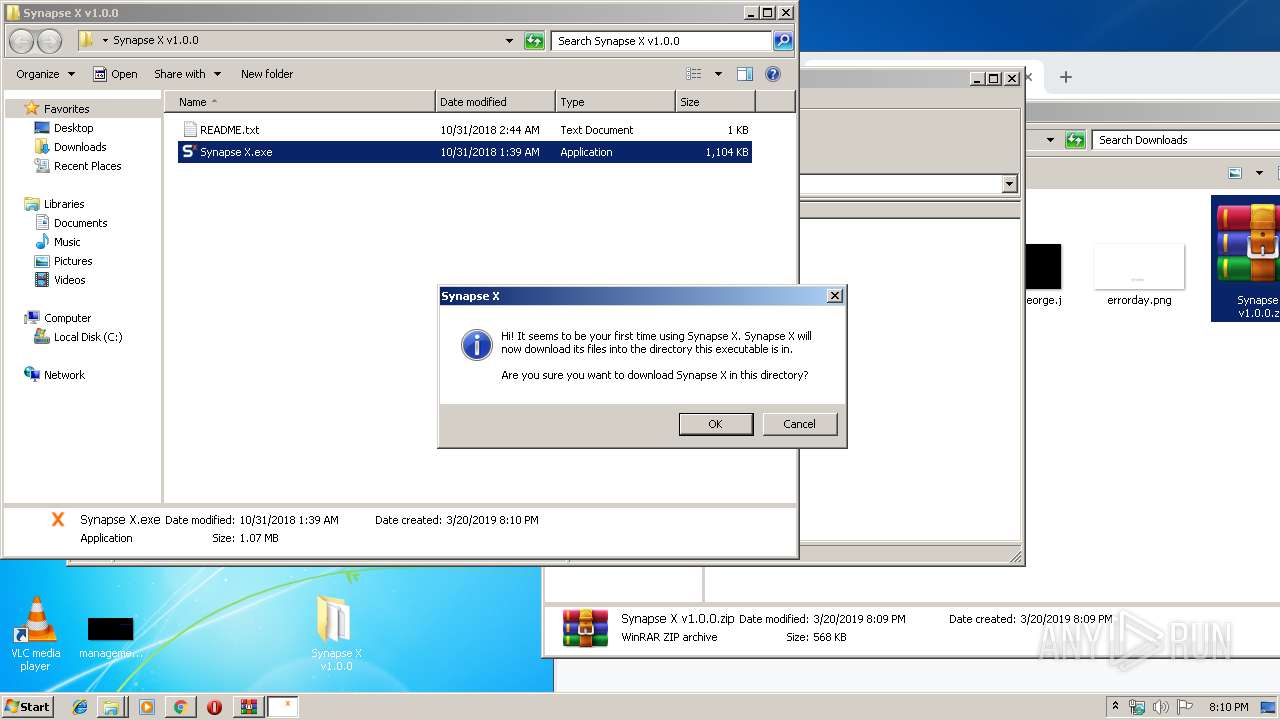The width and height of the screenshot is (1280, 720).
Task: Switch to the Synapse X taskbar item
Action: 283,707
